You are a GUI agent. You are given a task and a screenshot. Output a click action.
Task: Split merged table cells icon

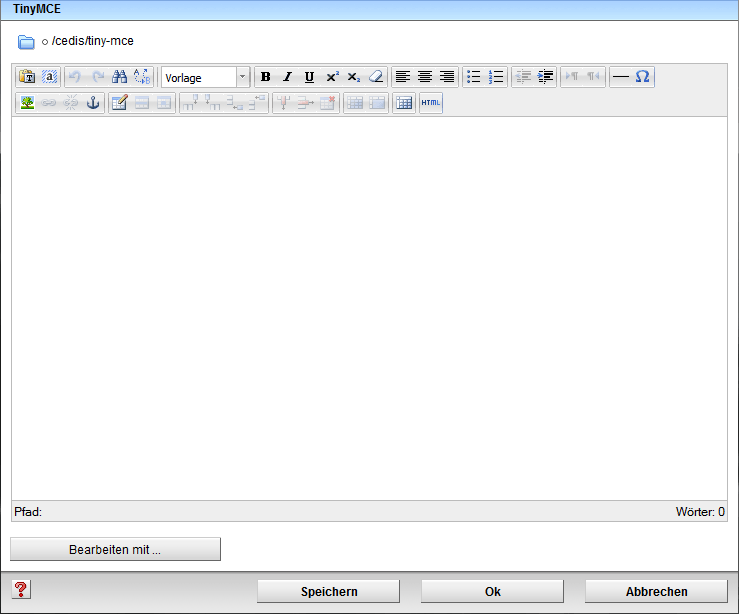(x=355, y=103)
